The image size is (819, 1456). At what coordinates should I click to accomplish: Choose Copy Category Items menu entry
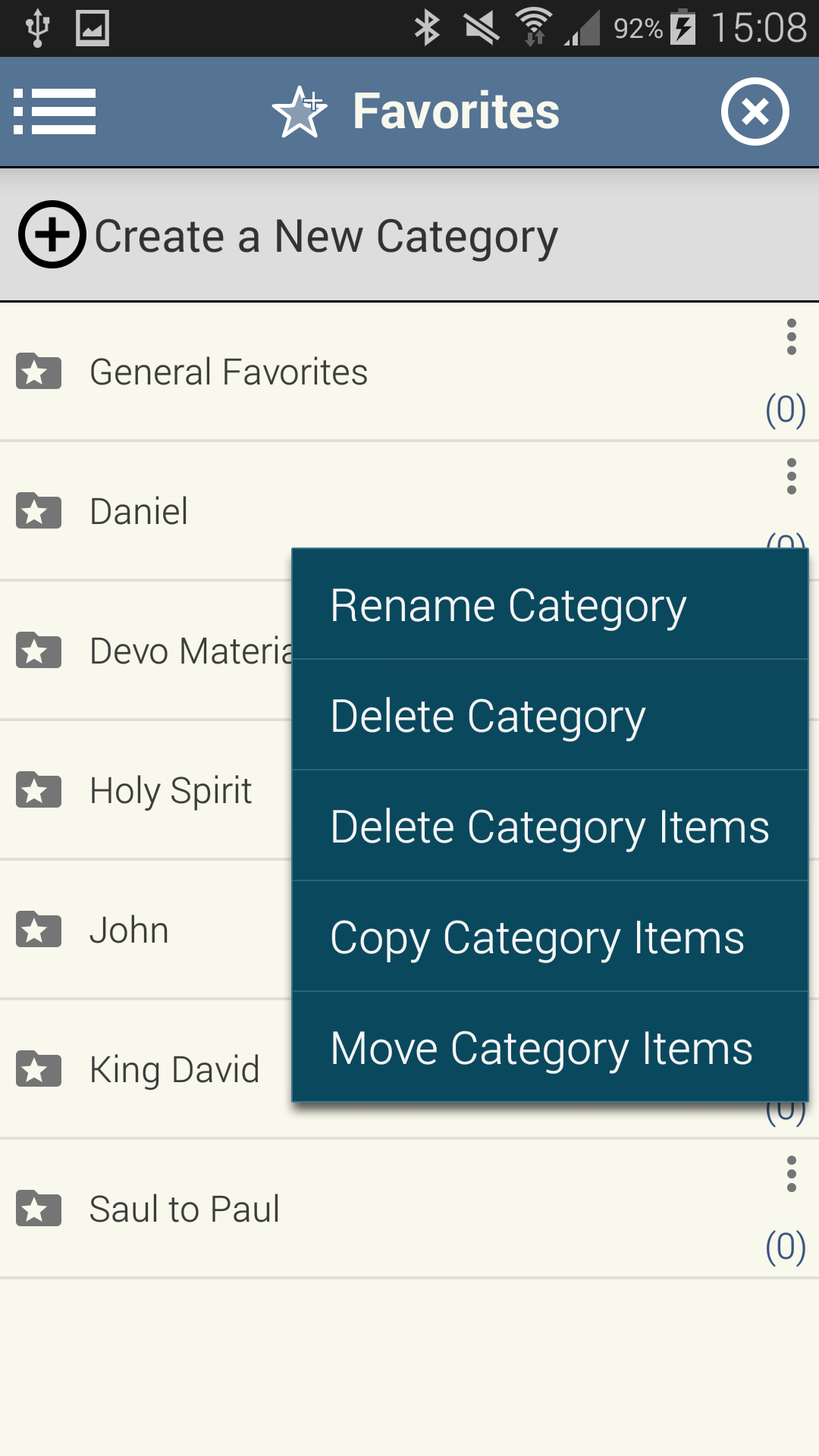[x=537, y=938]
